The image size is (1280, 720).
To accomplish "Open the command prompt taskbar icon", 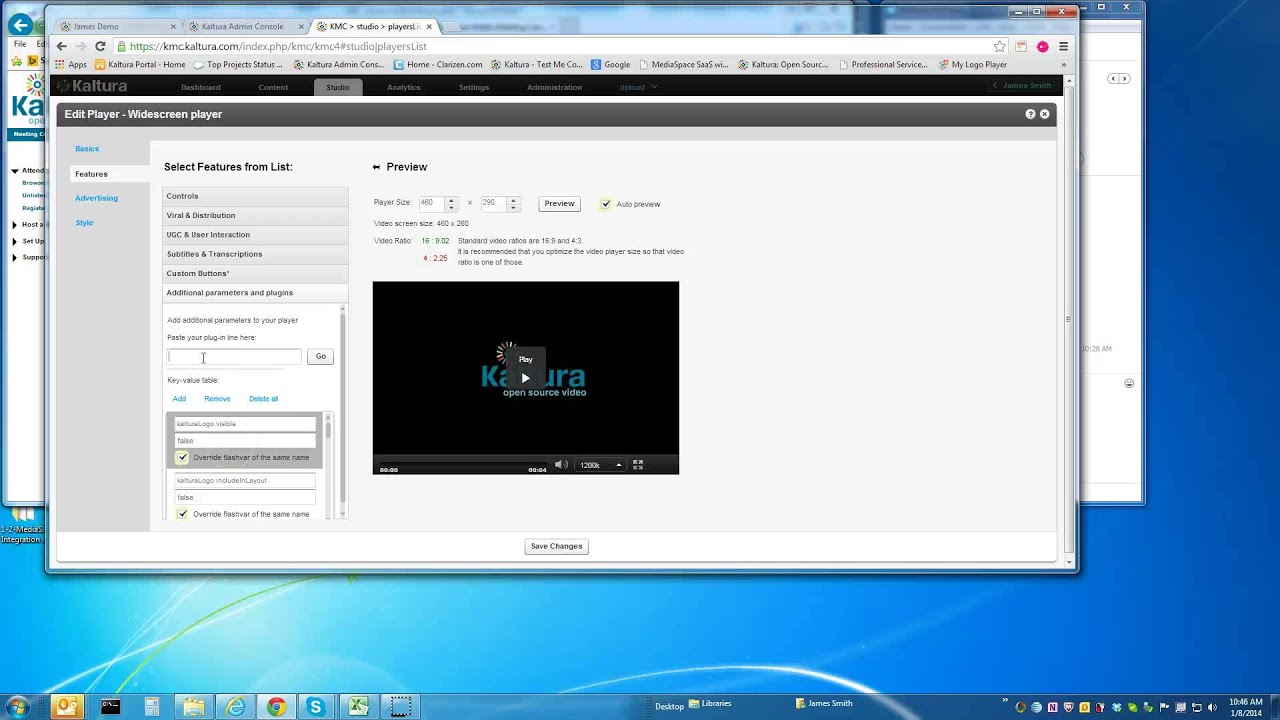I will pyautogui.click(x=110, y=707).
